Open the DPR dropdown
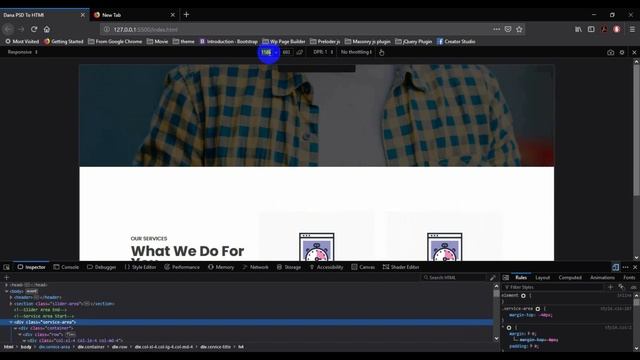Screen dimensions: 640x360 tap(324, 52)
